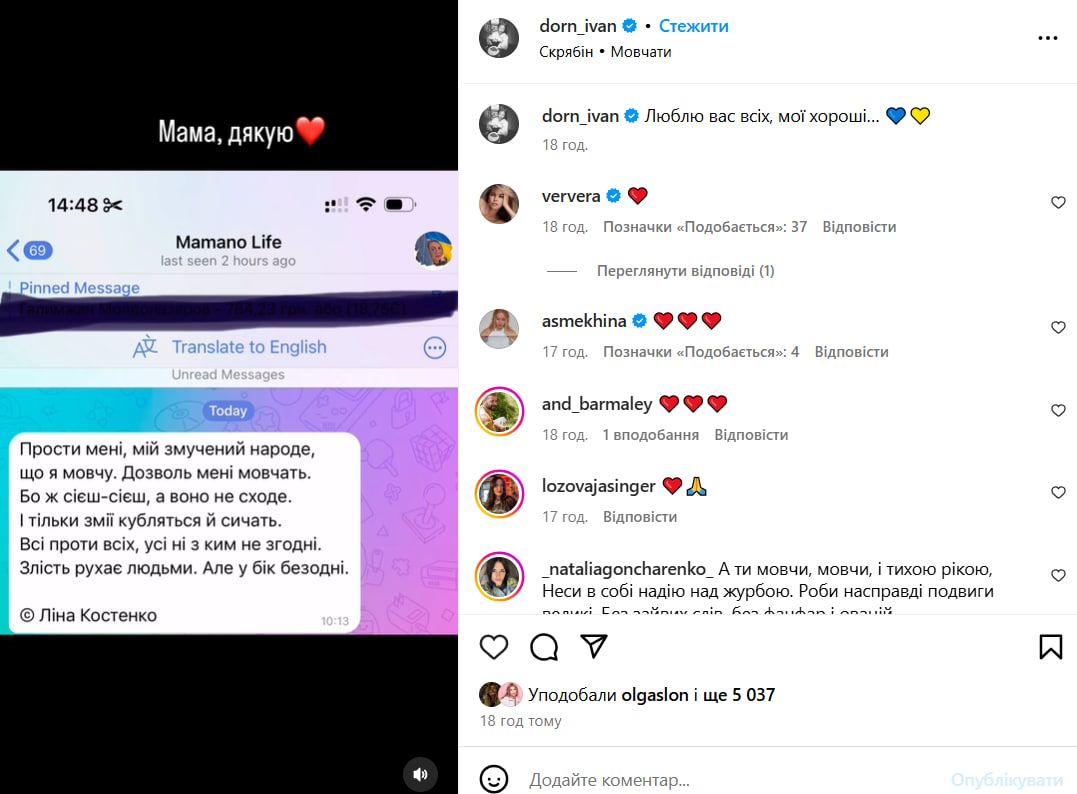Save the post with the bookmark icon
1077x794 pixels.
[x=1051, y=647]
